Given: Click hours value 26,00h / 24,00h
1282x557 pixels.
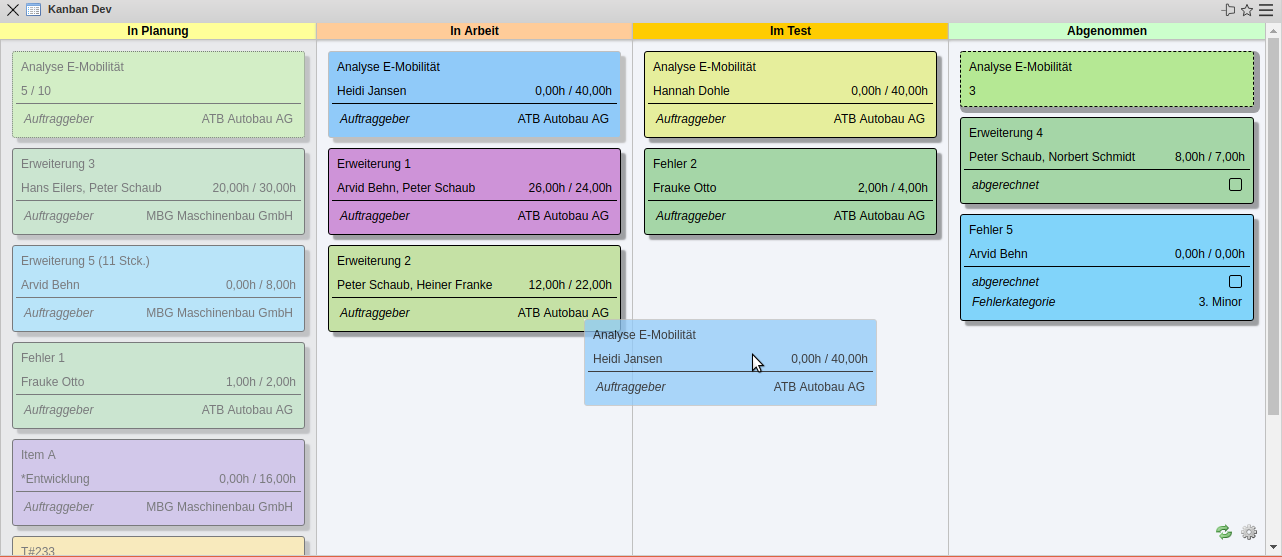Looking at the screenshot, I should pyautogui.click(x=570, y=188).
